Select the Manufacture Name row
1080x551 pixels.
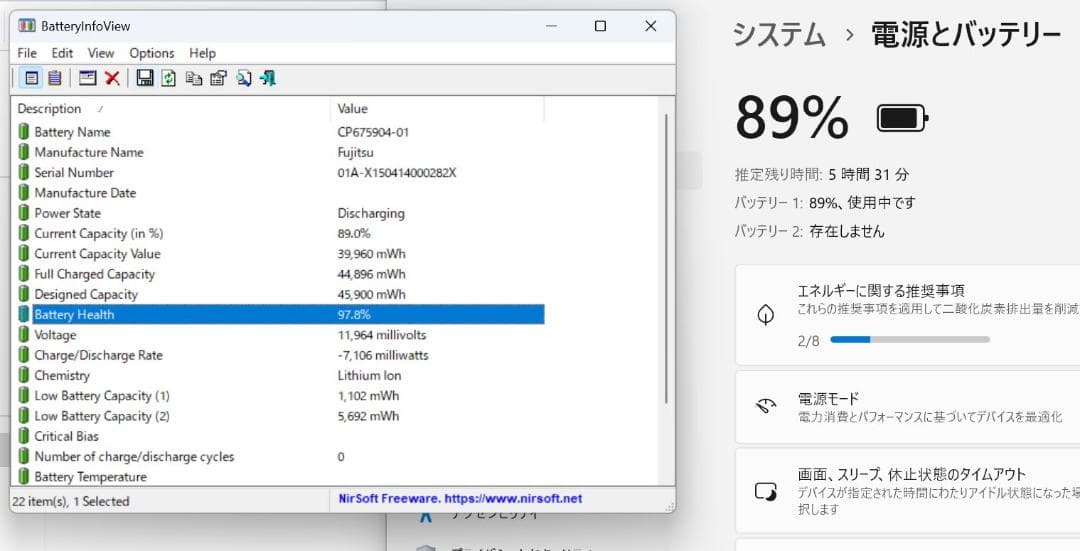point(278,152)
